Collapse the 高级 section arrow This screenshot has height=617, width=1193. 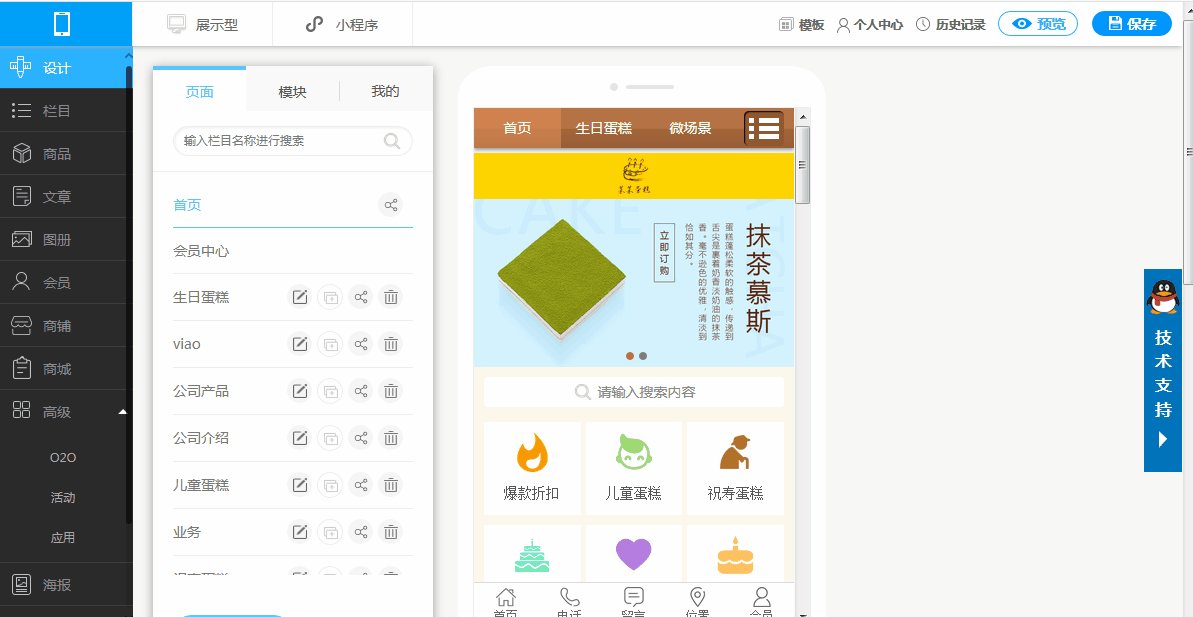(x=122, y=412)
